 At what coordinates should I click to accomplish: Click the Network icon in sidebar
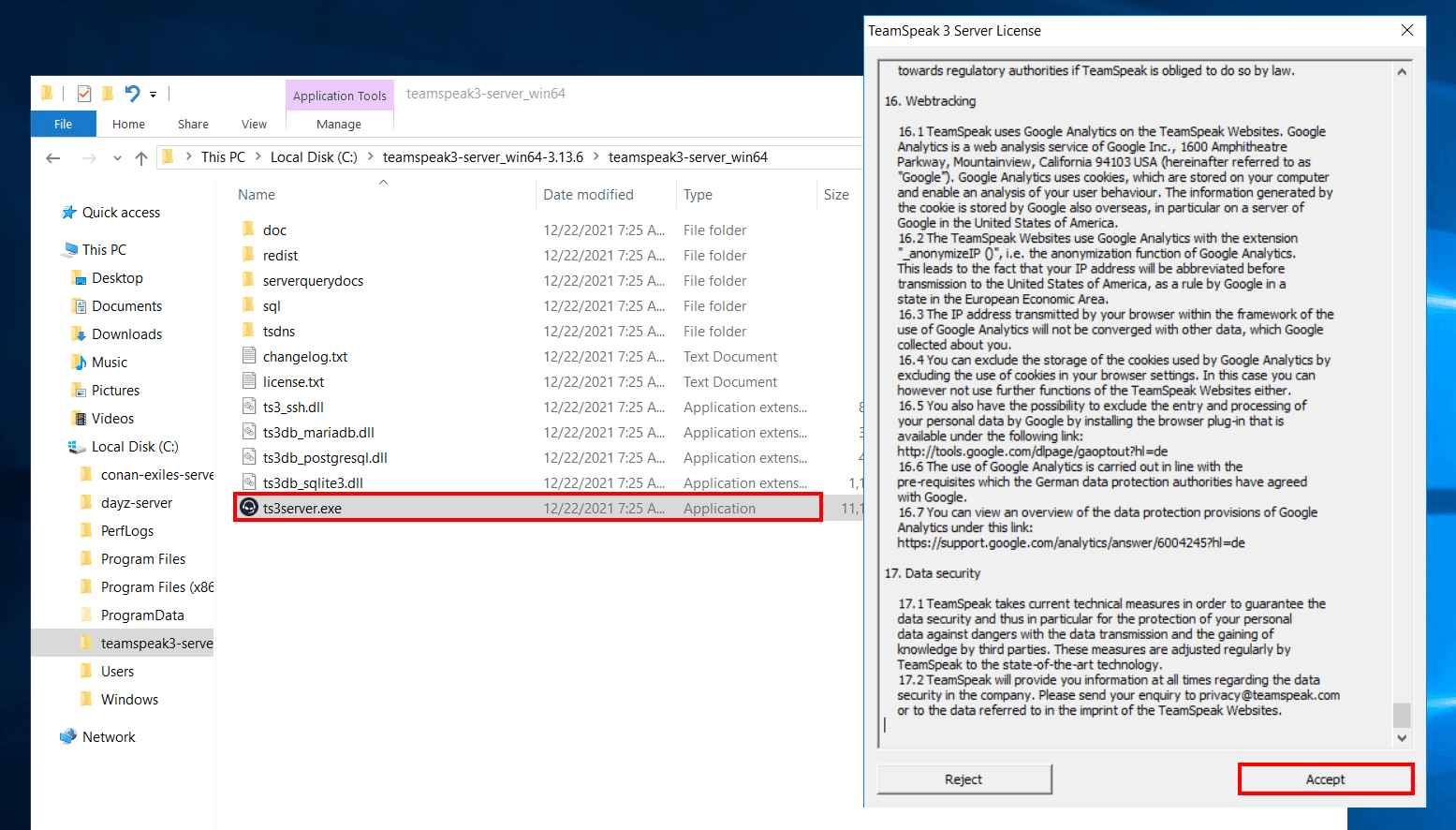68,737
